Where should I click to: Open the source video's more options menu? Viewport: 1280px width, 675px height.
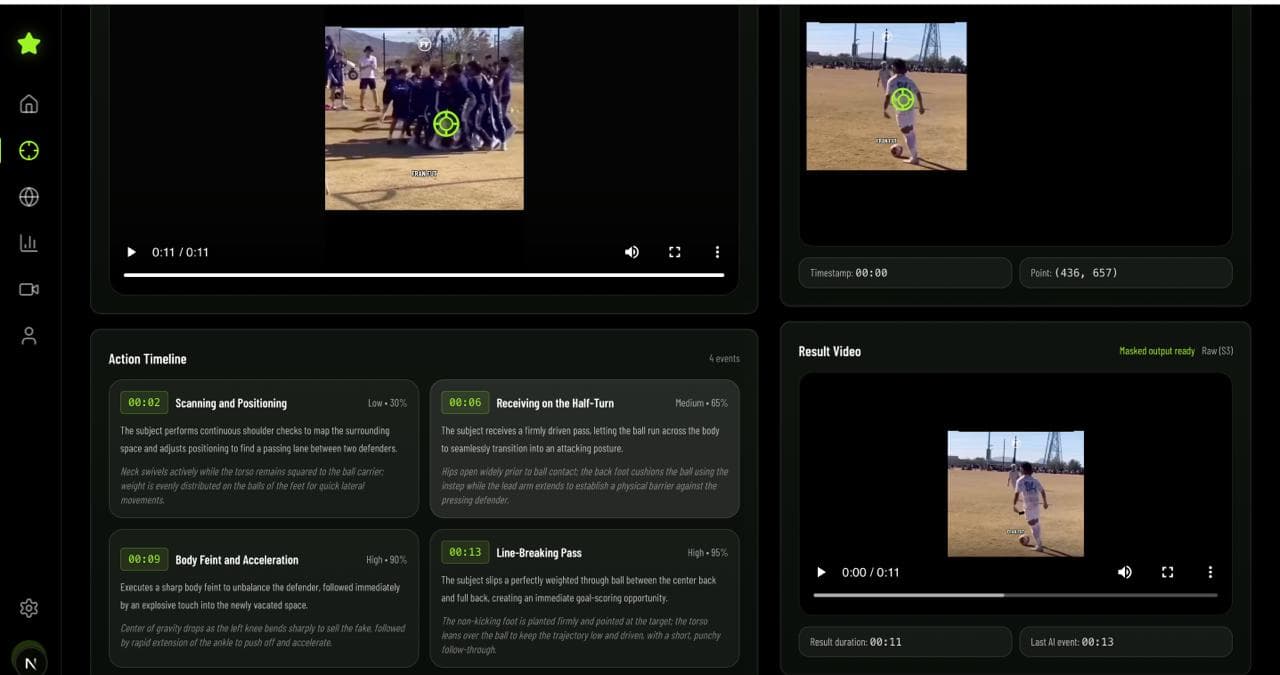(717, 252)
